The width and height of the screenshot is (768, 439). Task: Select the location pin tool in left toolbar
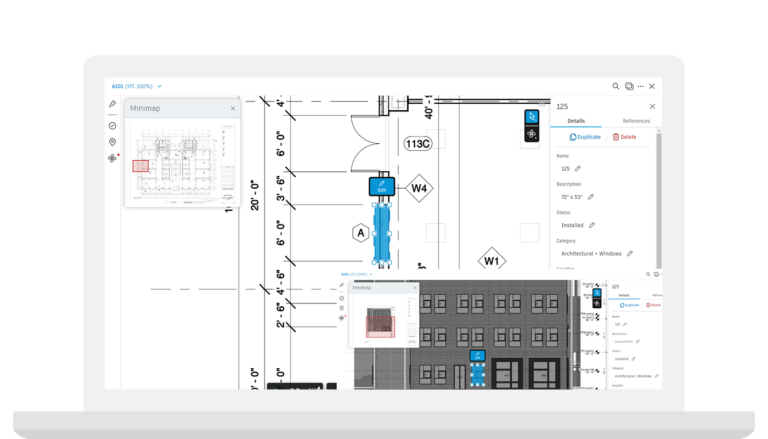[x=112, y=142]
